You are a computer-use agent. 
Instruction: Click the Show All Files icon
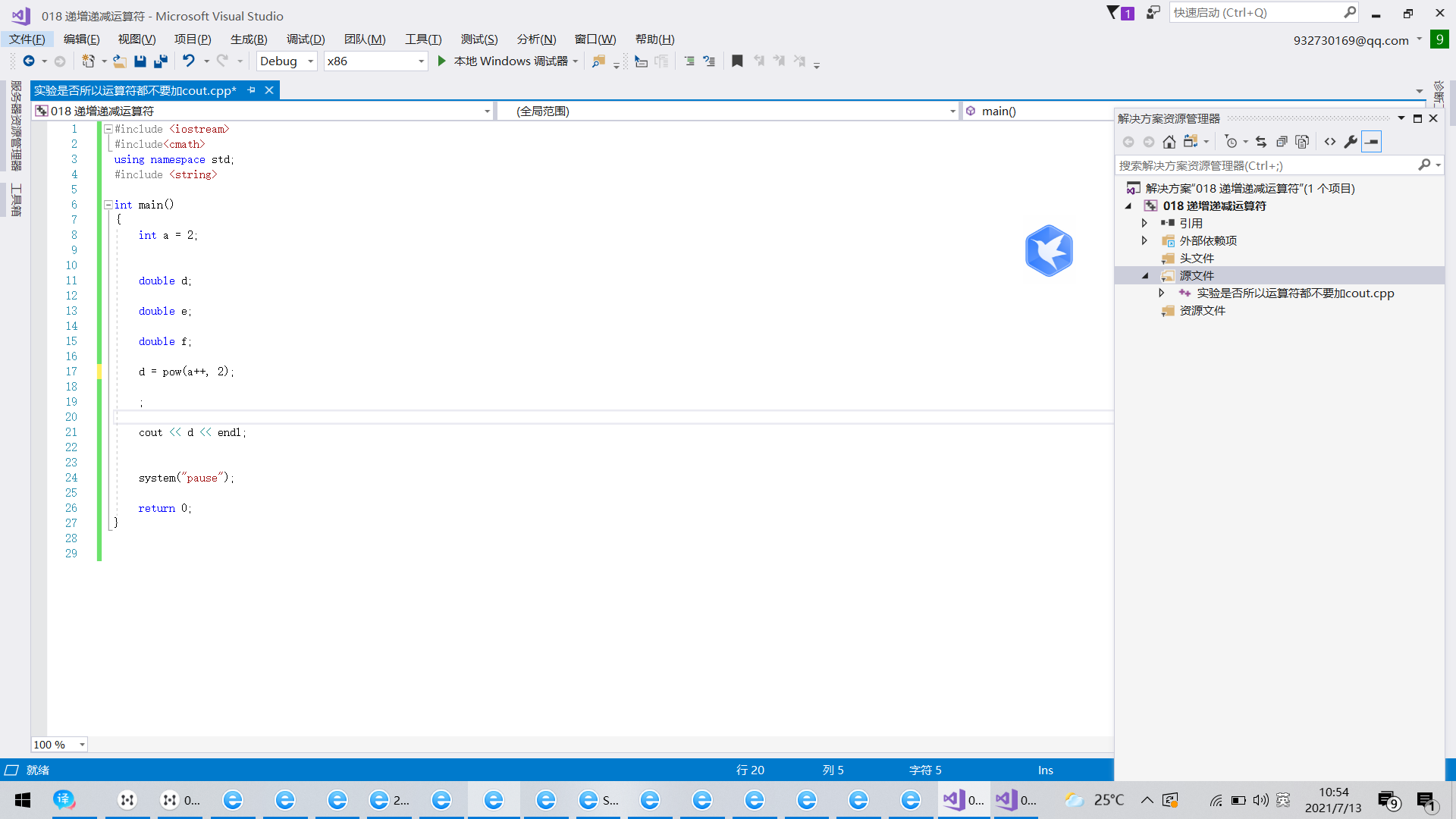1302,142
